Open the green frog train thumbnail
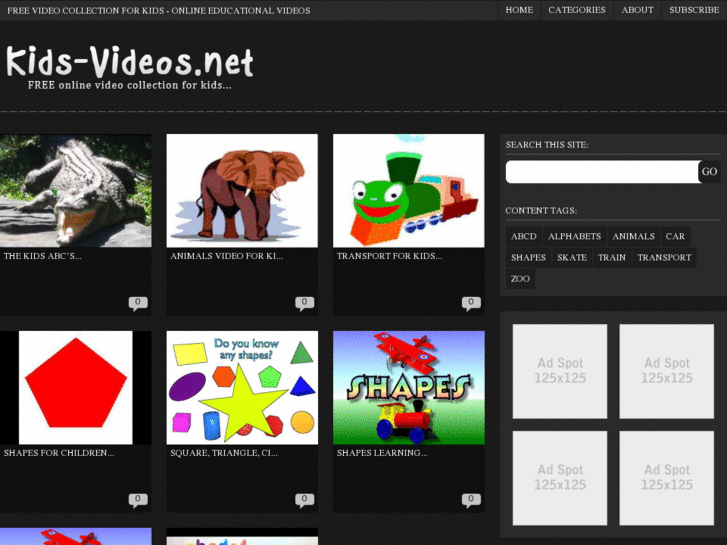Viewport: 727px width, 545px height. (x=408, y=191)
